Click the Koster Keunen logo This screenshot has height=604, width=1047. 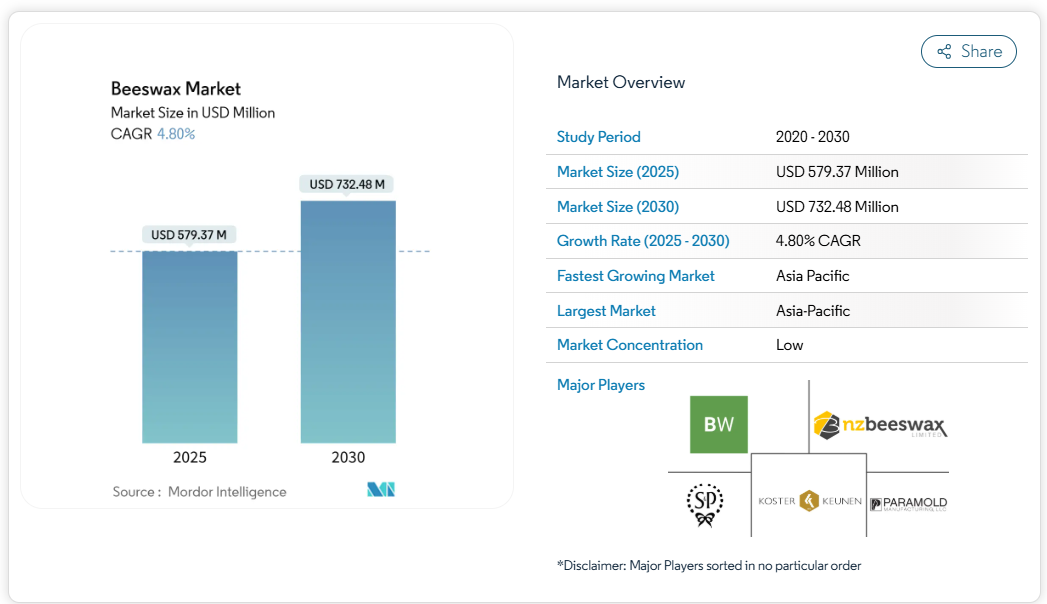tap(809, 501)
